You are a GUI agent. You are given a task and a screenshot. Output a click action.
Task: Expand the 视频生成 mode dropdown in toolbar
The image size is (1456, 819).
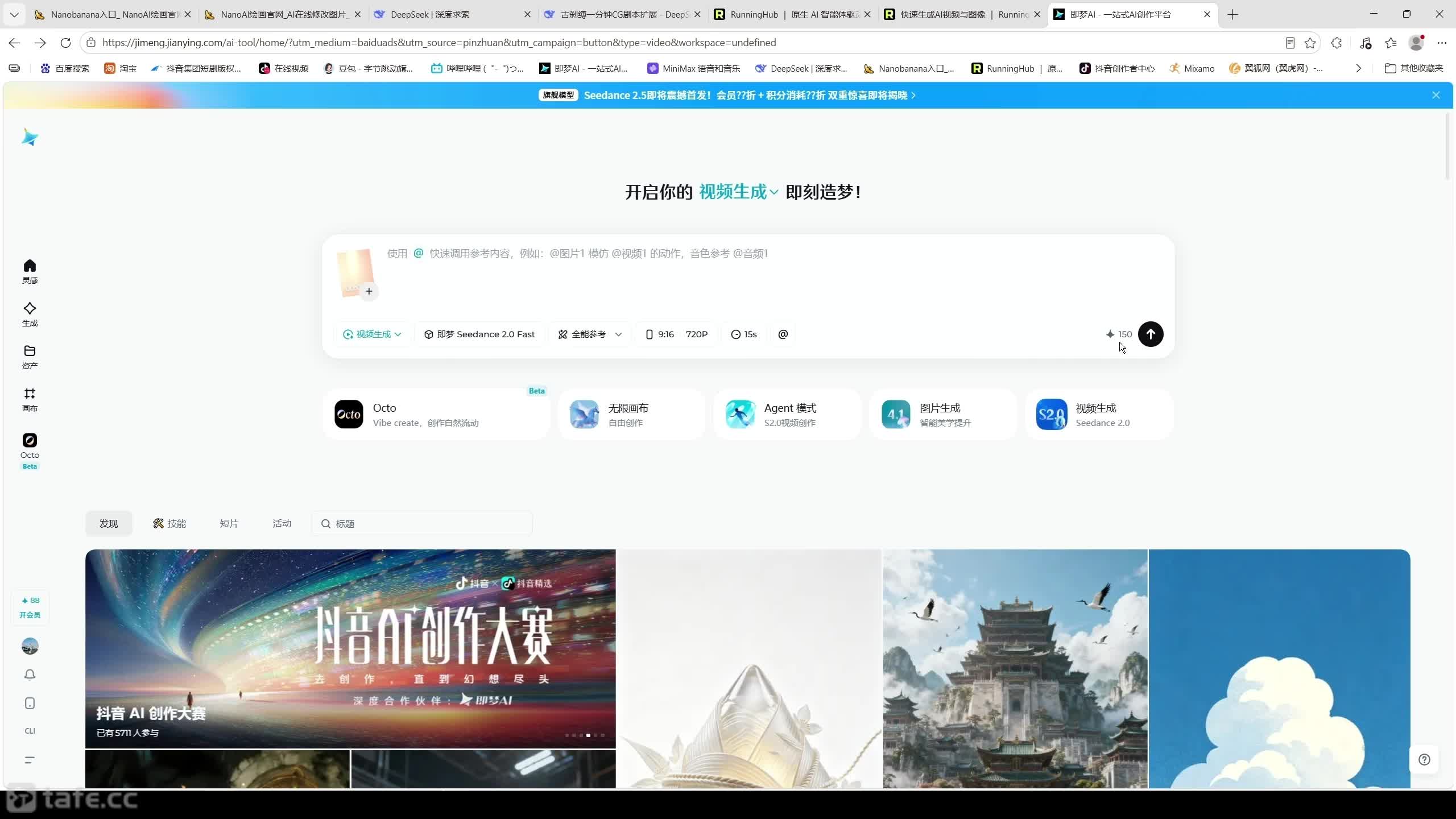372,334
